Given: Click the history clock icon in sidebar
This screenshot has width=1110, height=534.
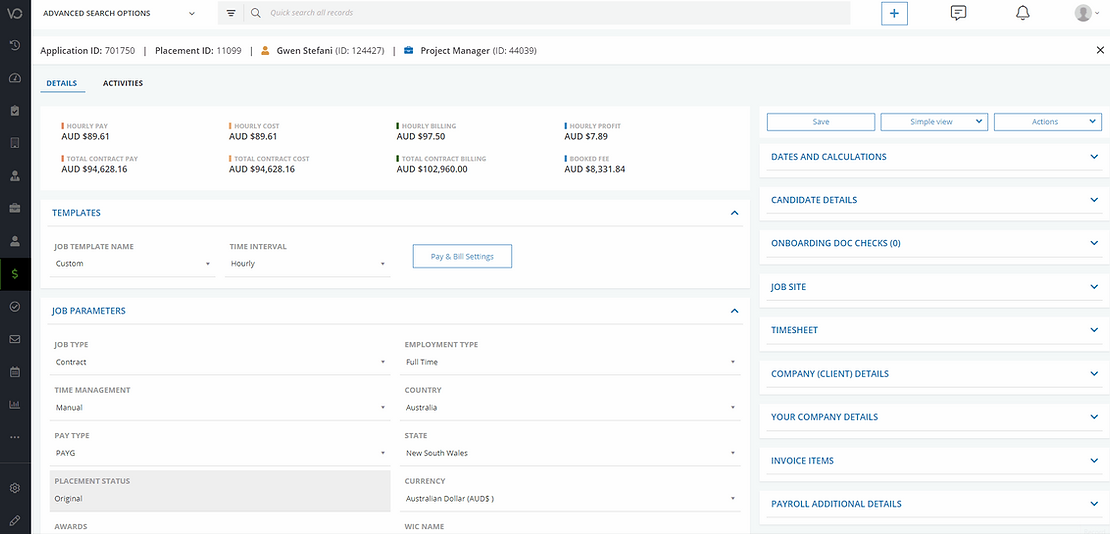Looking at the screenshot, I should pos(15,45).
